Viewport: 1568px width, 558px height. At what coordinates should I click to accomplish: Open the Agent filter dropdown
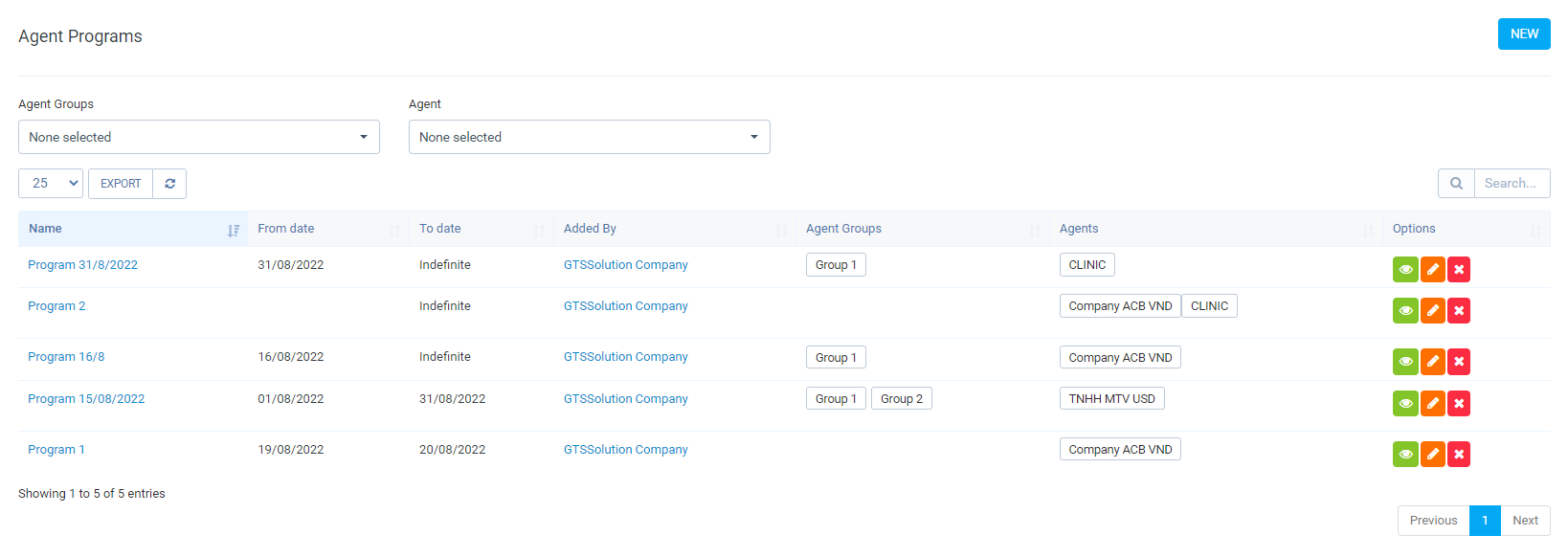590,137
